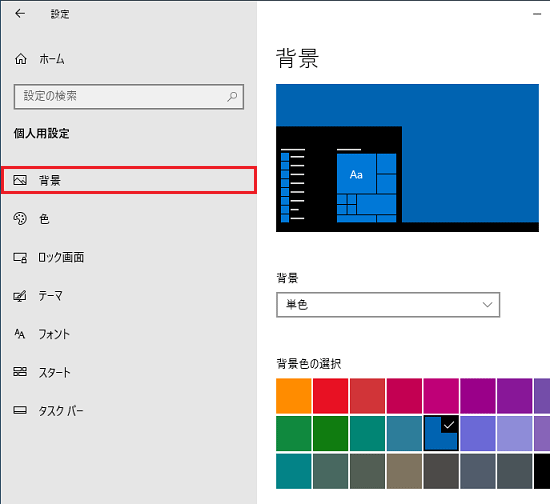
Task: Choose the indigo violet swatch second row
Action: 478,434
